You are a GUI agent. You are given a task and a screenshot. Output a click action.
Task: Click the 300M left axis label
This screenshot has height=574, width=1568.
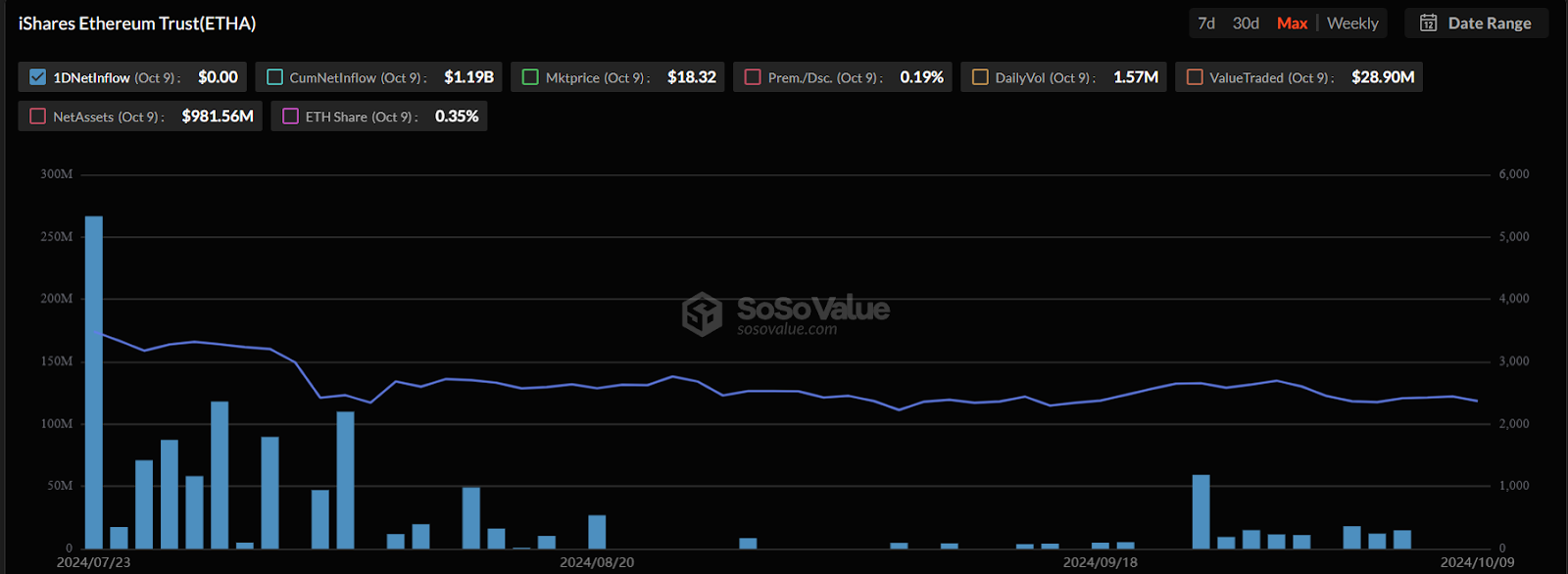tap(56, 174)
